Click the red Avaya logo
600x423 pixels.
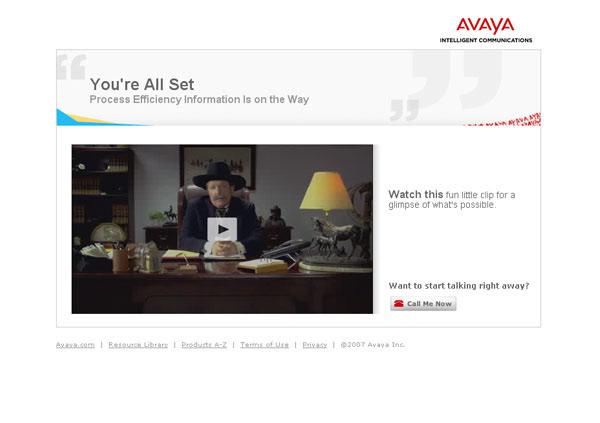(485, 26)
